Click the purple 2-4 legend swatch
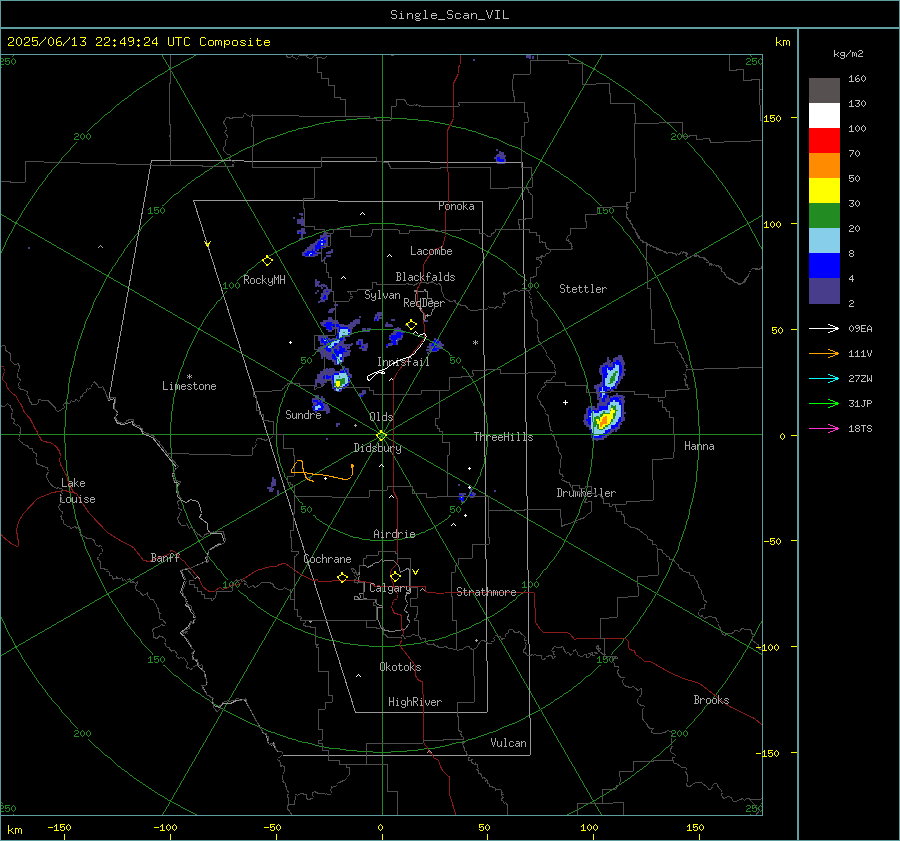 pyautogui.click(x=824, y=290)
